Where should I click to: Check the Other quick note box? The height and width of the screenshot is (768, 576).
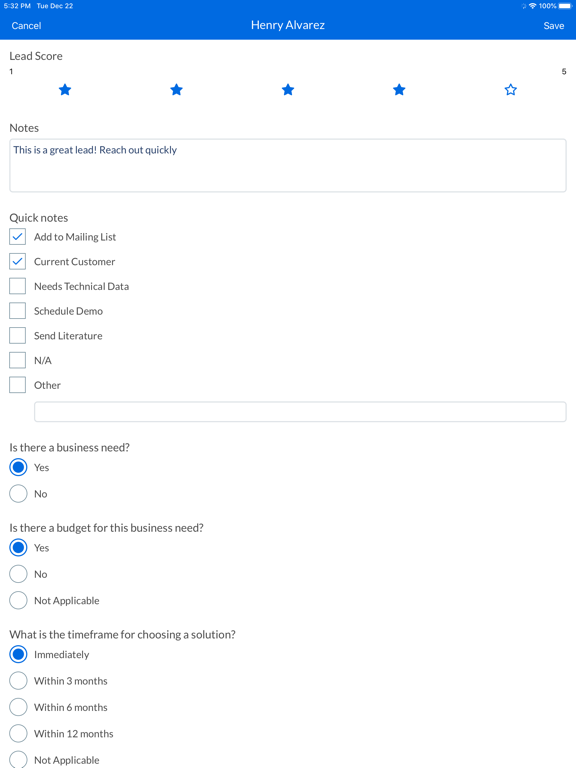(x=18, y=385)
